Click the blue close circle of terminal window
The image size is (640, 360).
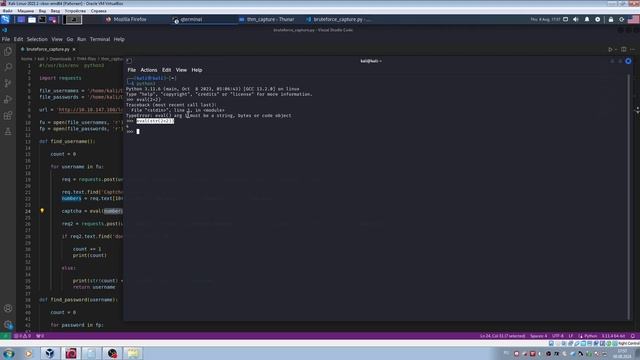pyautogui.click(x=628, y=61)
